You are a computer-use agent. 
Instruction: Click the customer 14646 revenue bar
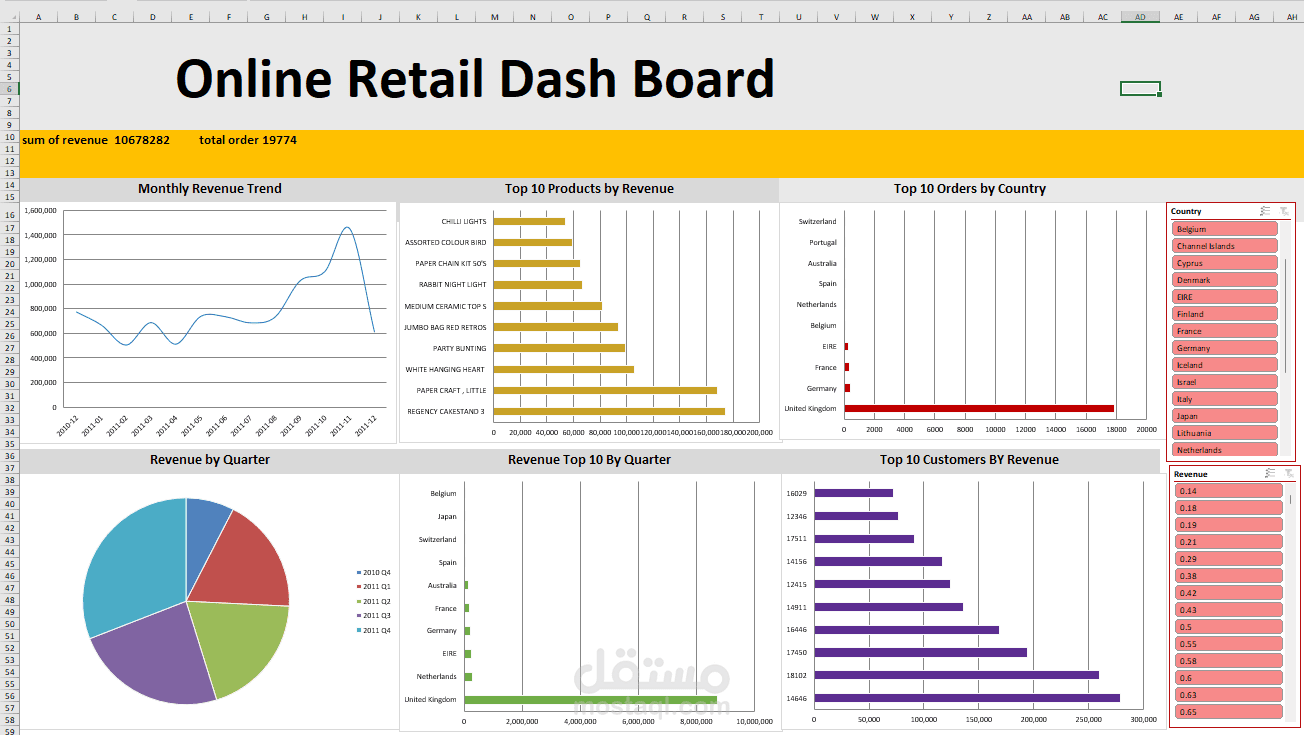point(967,698)
